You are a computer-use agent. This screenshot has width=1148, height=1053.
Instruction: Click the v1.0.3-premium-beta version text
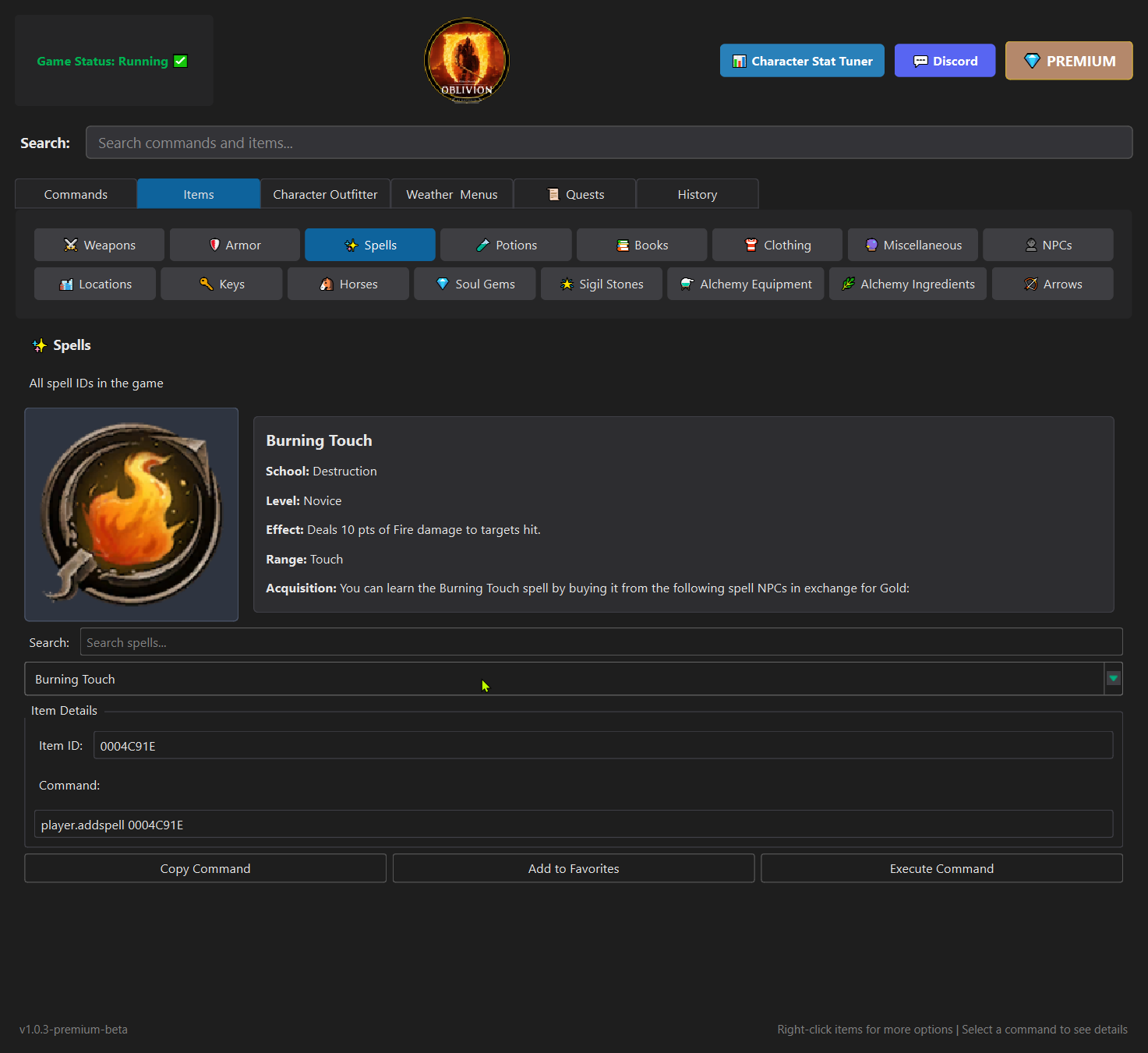(x=74, y=1030)
